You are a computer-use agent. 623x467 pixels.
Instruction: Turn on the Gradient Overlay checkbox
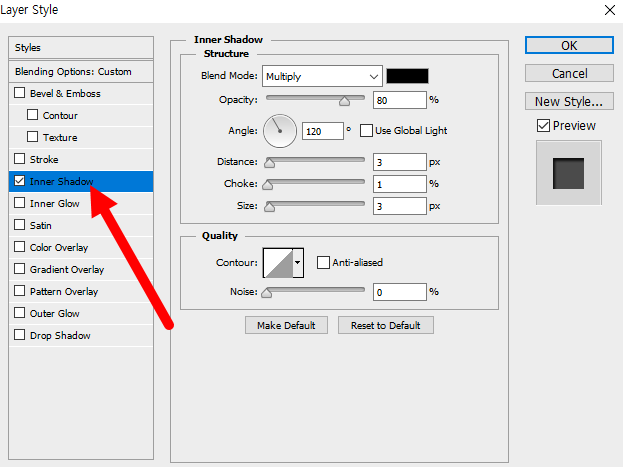pyautogui.click(x=19, y=269)
